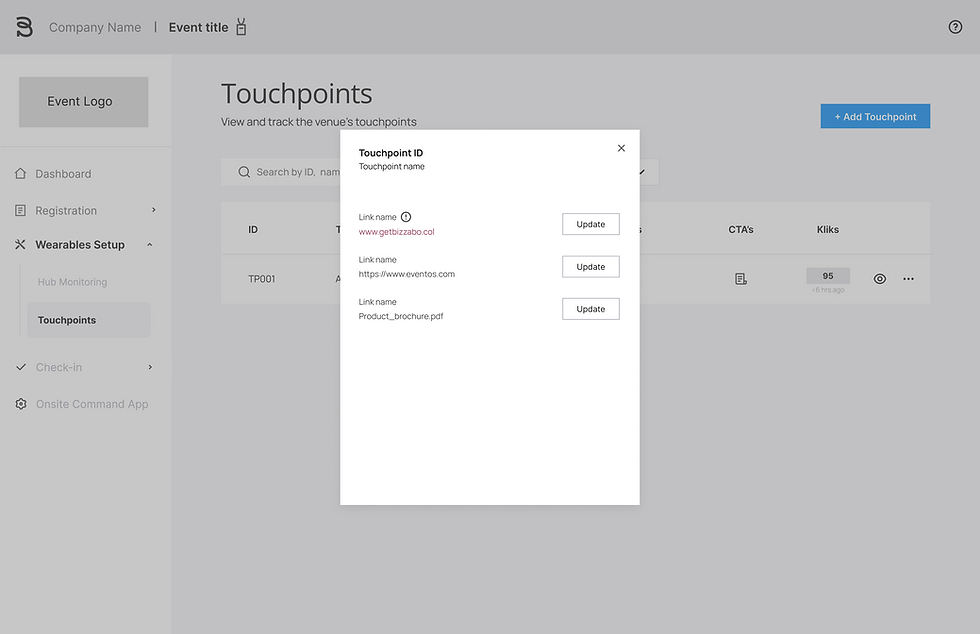
Task: Click the <6 hrs ago timestamp
Action: click(828, 290)
